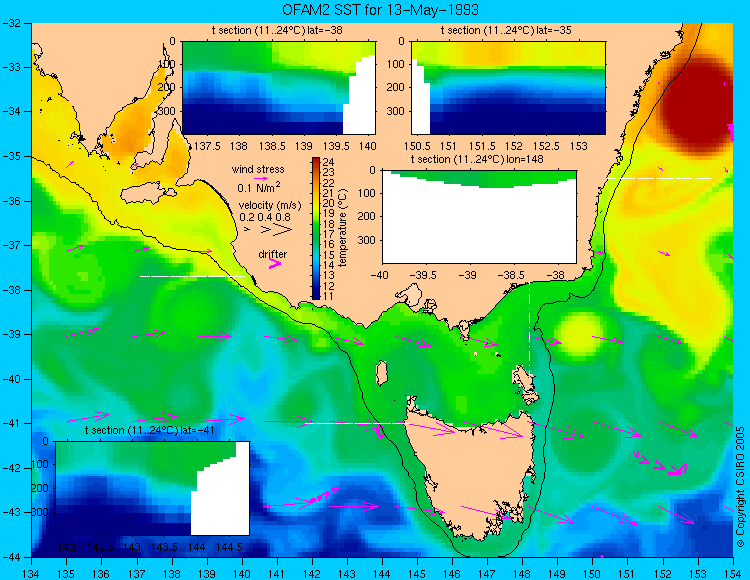This screenshot has height=580, width=750.
Task: Click the 138.5 tick on lat=-38 section
Action: pos(272,146)
